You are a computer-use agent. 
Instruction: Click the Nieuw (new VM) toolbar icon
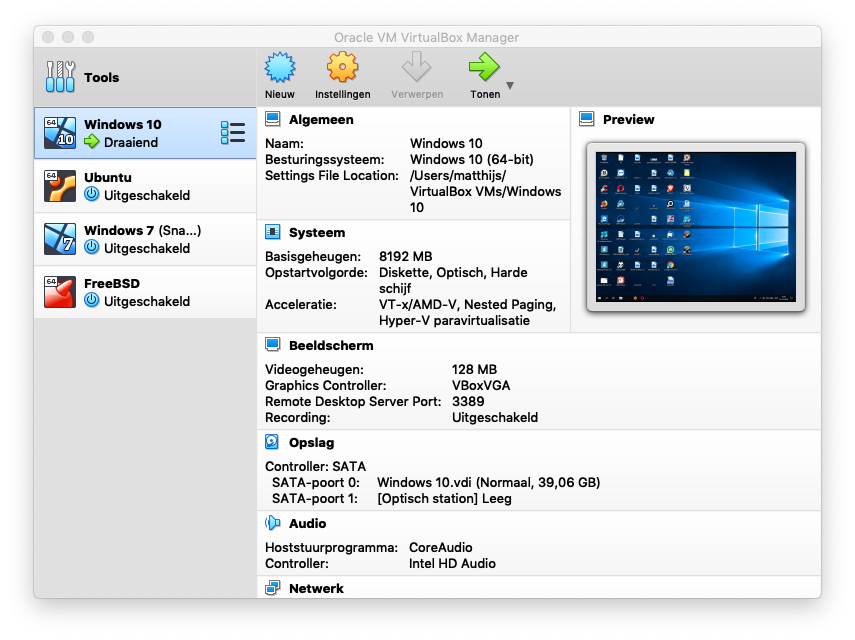point(280,69)
